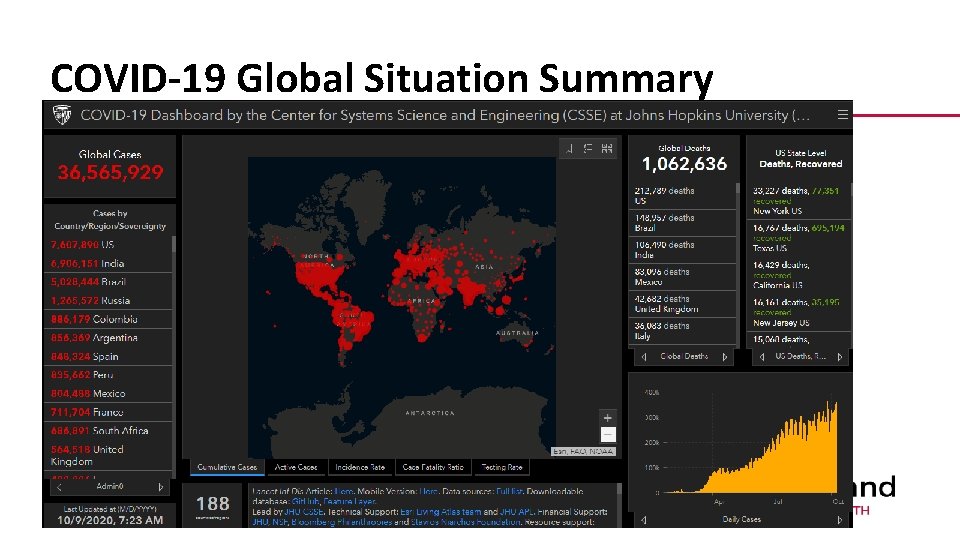Click the 212,789 deaths US entry
This screenshot has height=540, width=960.
tap(682, 196)
